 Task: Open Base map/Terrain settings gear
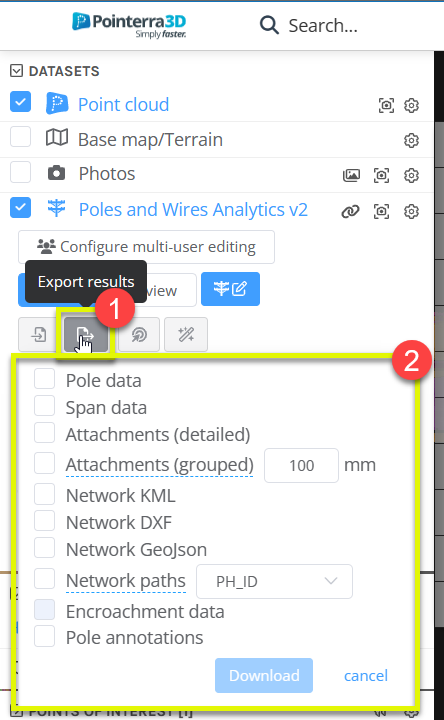coord(411,140)
